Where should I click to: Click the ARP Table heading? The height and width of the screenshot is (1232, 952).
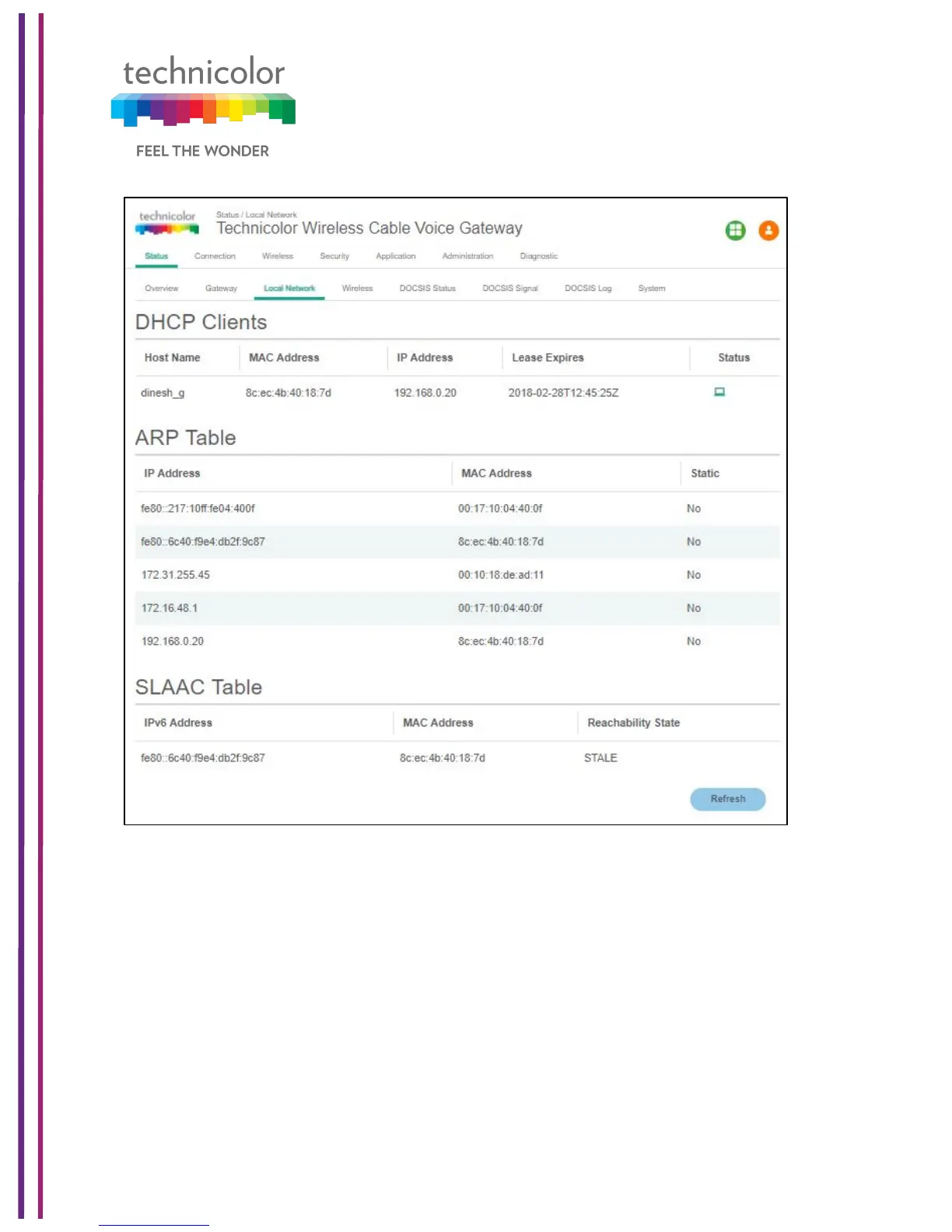pyautogui.click(x=186, y=438)
